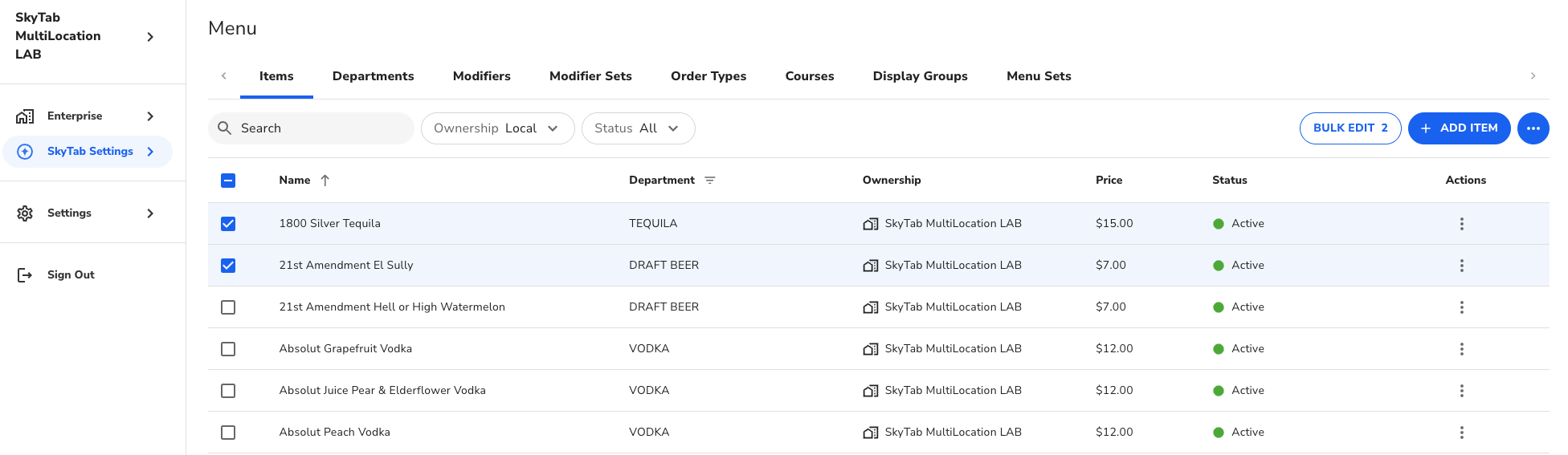This screenshot has height=455, width=1568.
Task: Open the Ownership Local dropdown
Action: [497, 128]
